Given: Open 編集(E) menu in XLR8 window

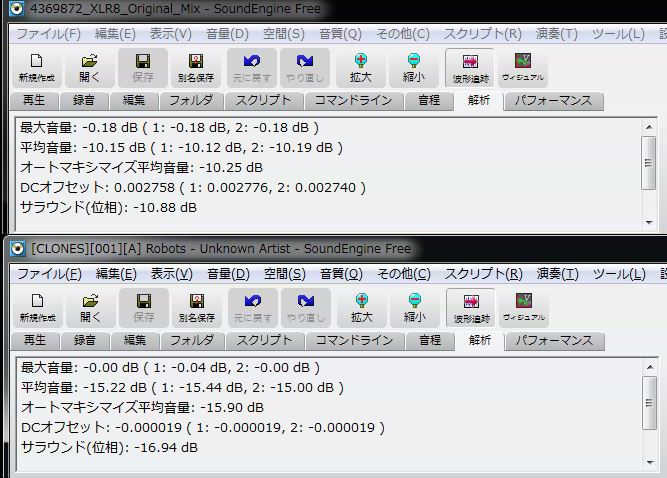Looking at the screenshot, I should point(115,34).
